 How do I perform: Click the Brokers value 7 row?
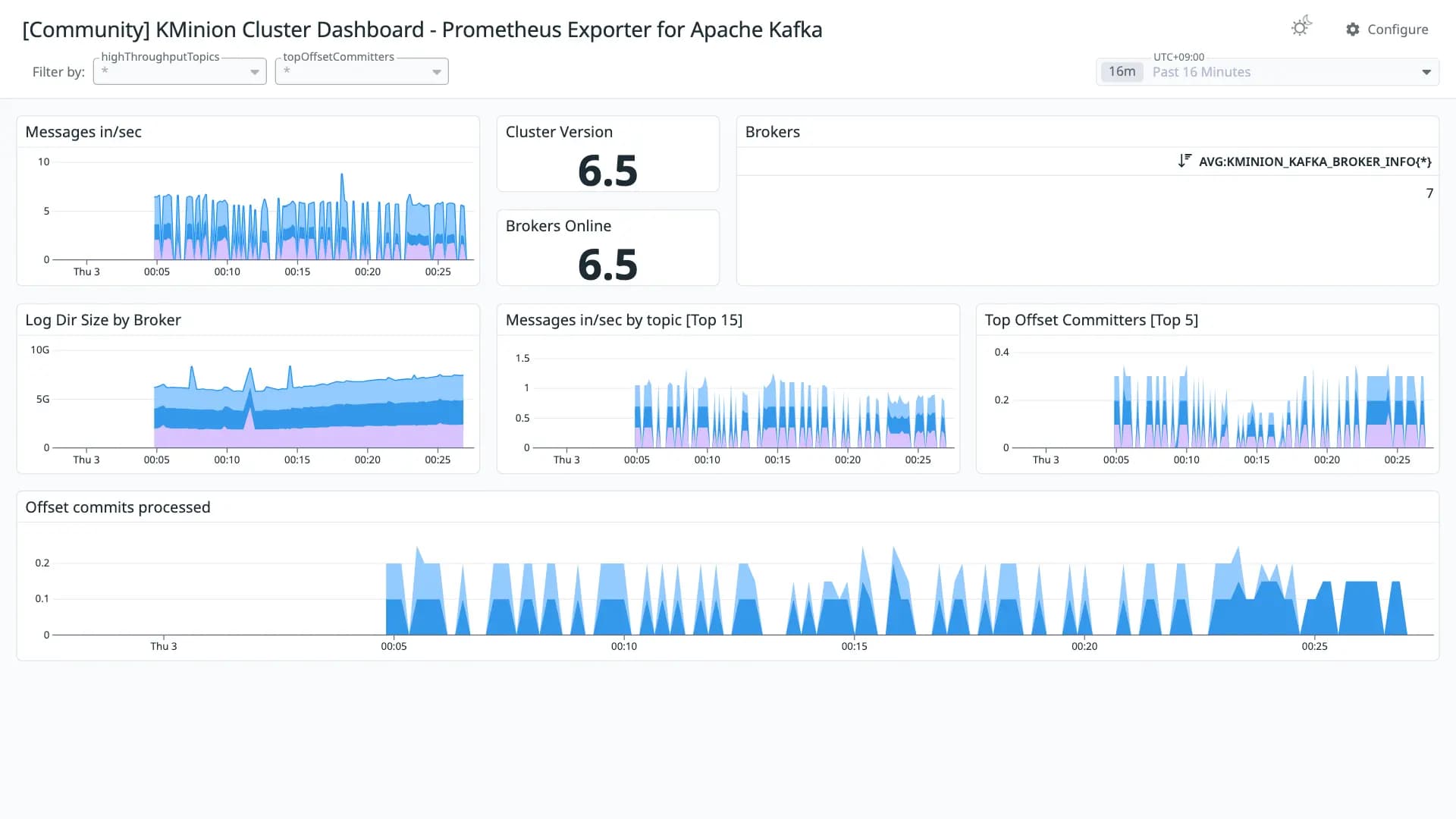click(1087, 193)
